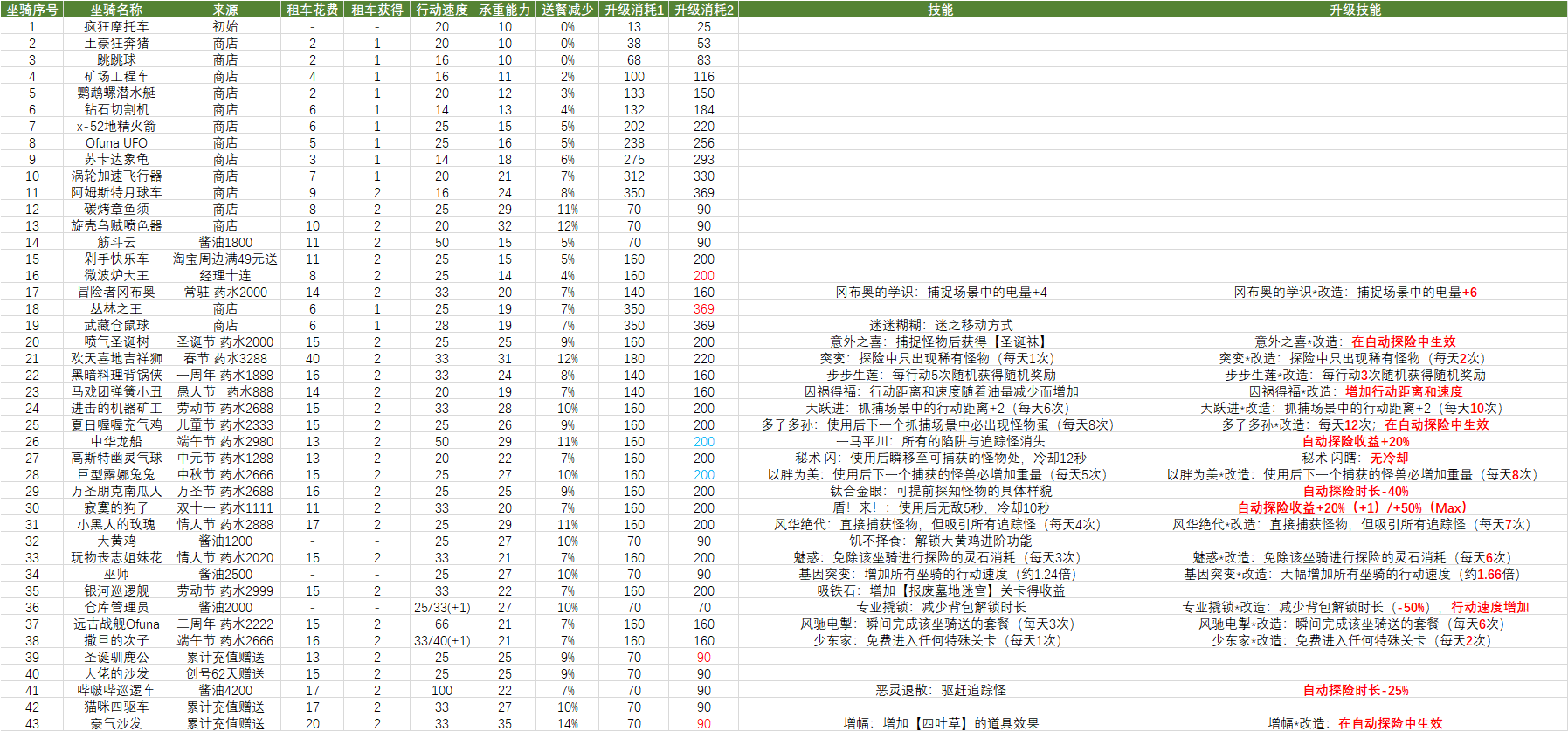1568x731 pixels.
Task: Select the 坐骑名称 column header
Action: (116, 10)
